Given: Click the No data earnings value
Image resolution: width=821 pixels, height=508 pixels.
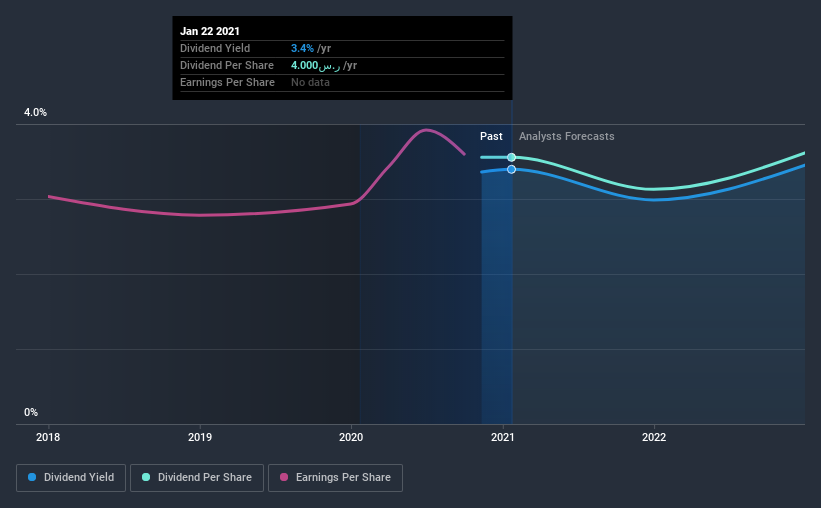Looking at the screenshot, I should tap(310, 82).
